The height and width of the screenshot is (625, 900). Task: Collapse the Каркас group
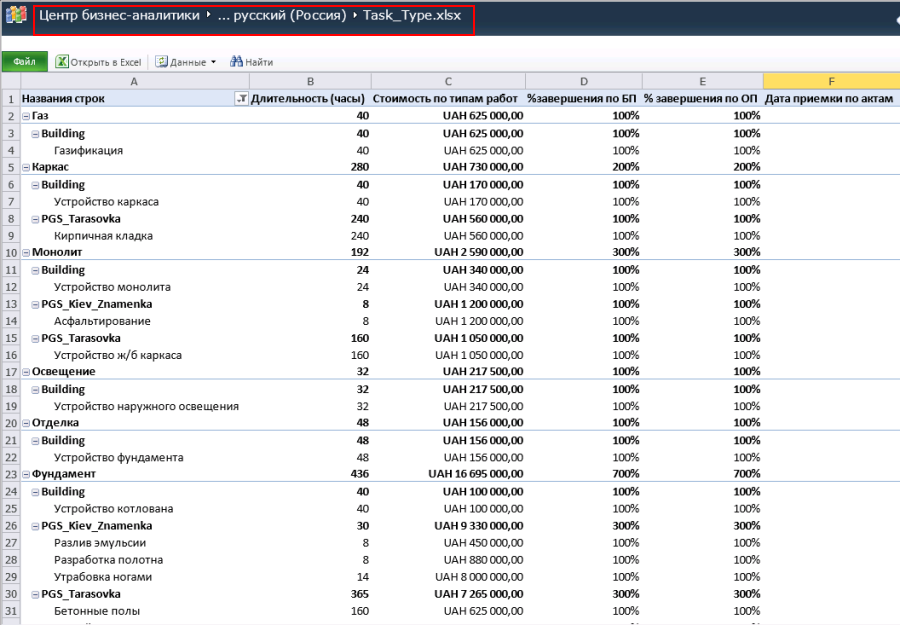click(26, 167)
